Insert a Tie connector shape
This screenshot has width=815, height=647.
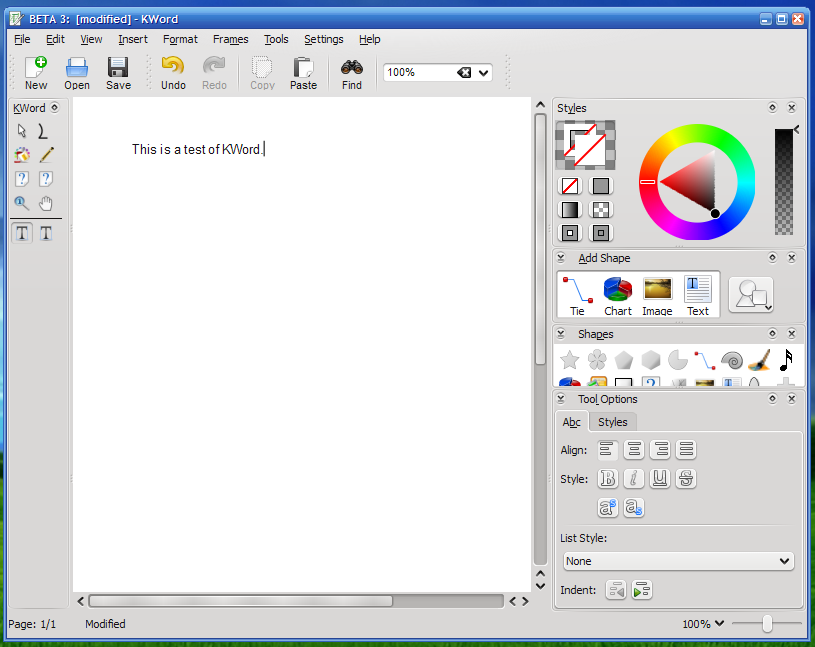[x=577, y=295]
